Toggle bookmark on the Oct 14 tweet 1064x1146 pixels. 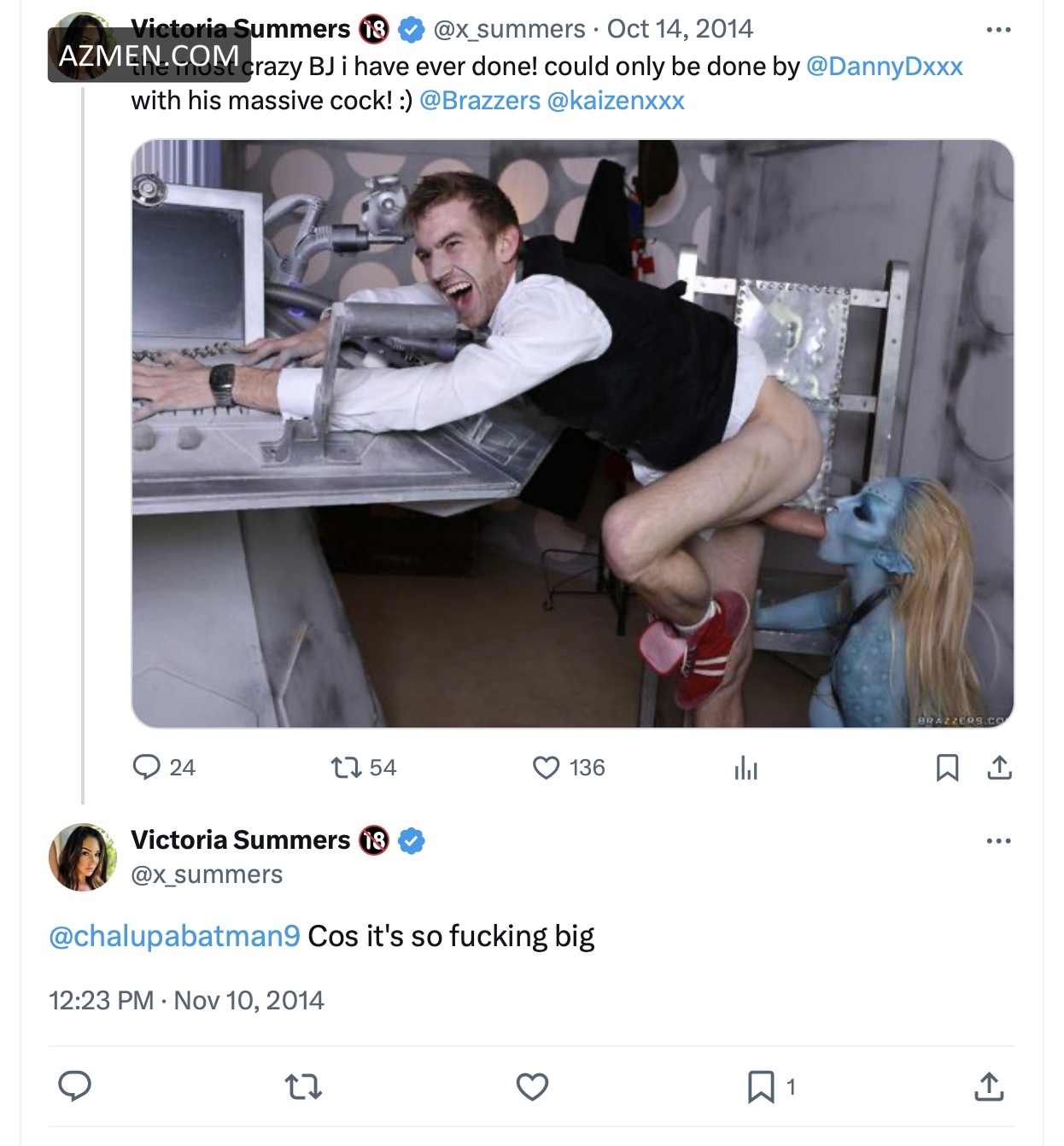[947, 768]
